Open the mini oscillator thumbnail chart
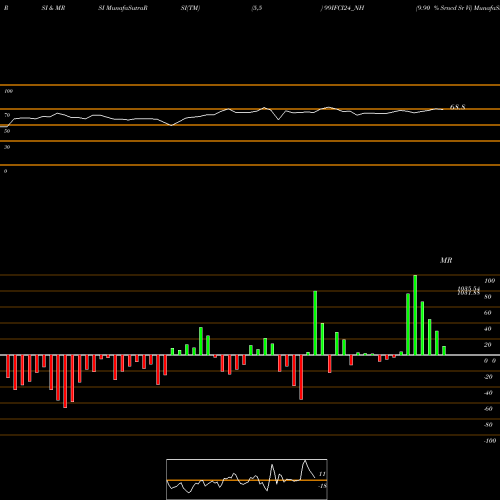Image resolution: width=500 pixels, height=500 pixels. tap(247, 479)
